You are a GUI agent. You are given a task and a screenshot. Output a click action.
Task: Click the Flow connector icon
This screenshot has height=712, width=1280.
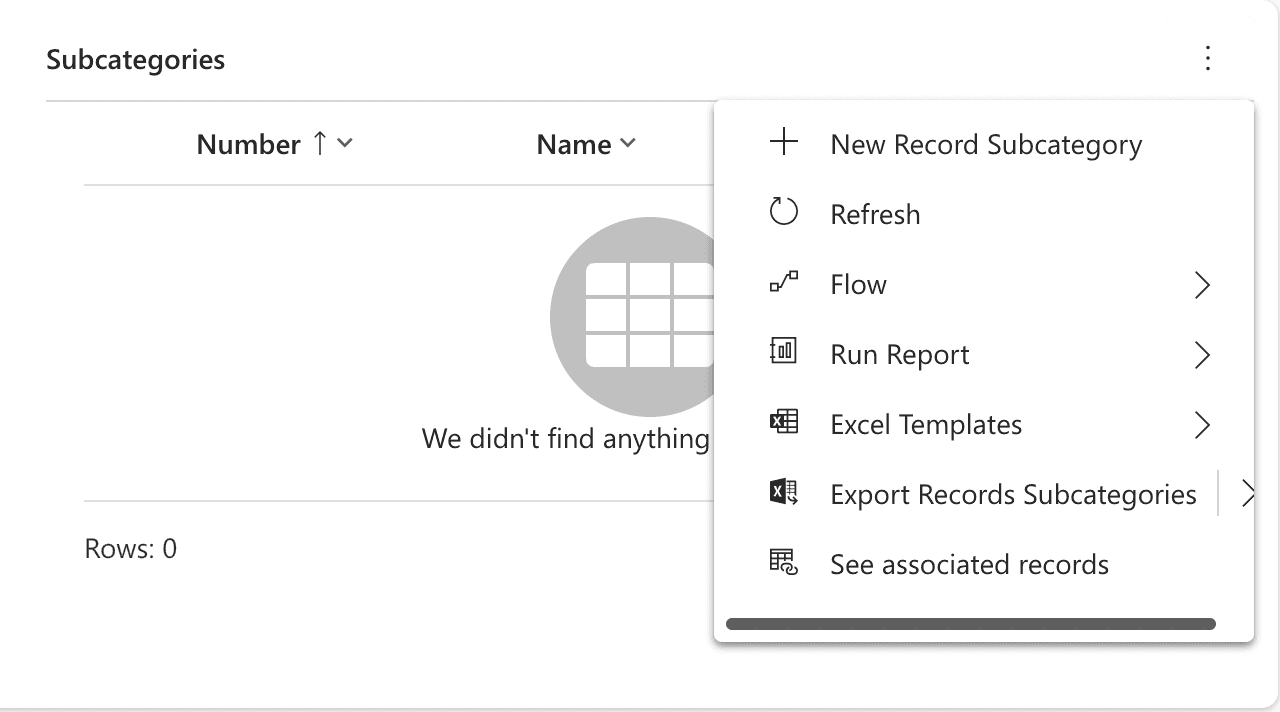click(x=784, y=283)
